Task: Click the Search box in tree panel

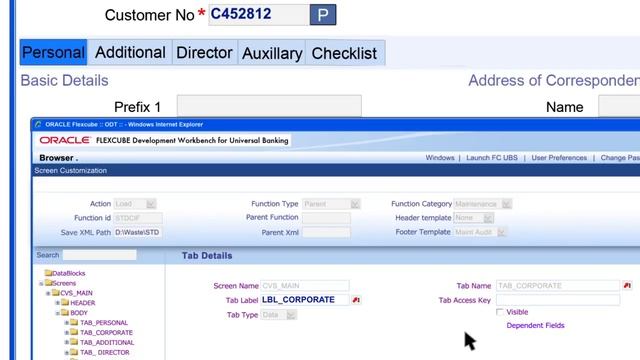Action: pyautogui.click(x=100, y=255)
